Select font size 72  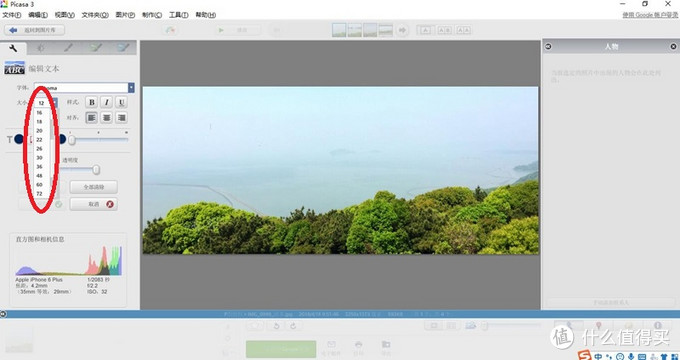point(39,194)
